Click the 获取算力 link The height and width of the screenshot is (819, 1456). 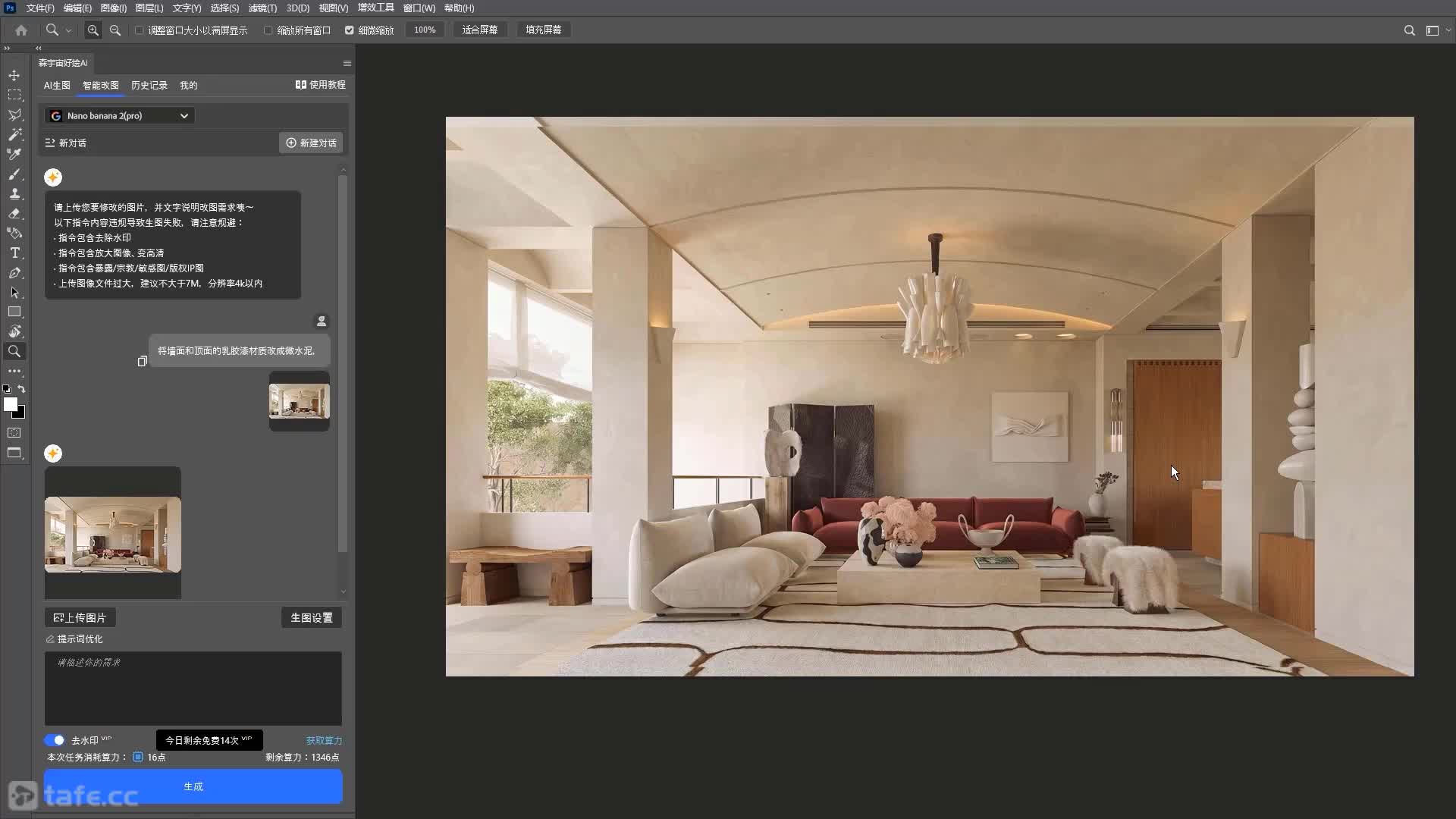click(324, 740)
